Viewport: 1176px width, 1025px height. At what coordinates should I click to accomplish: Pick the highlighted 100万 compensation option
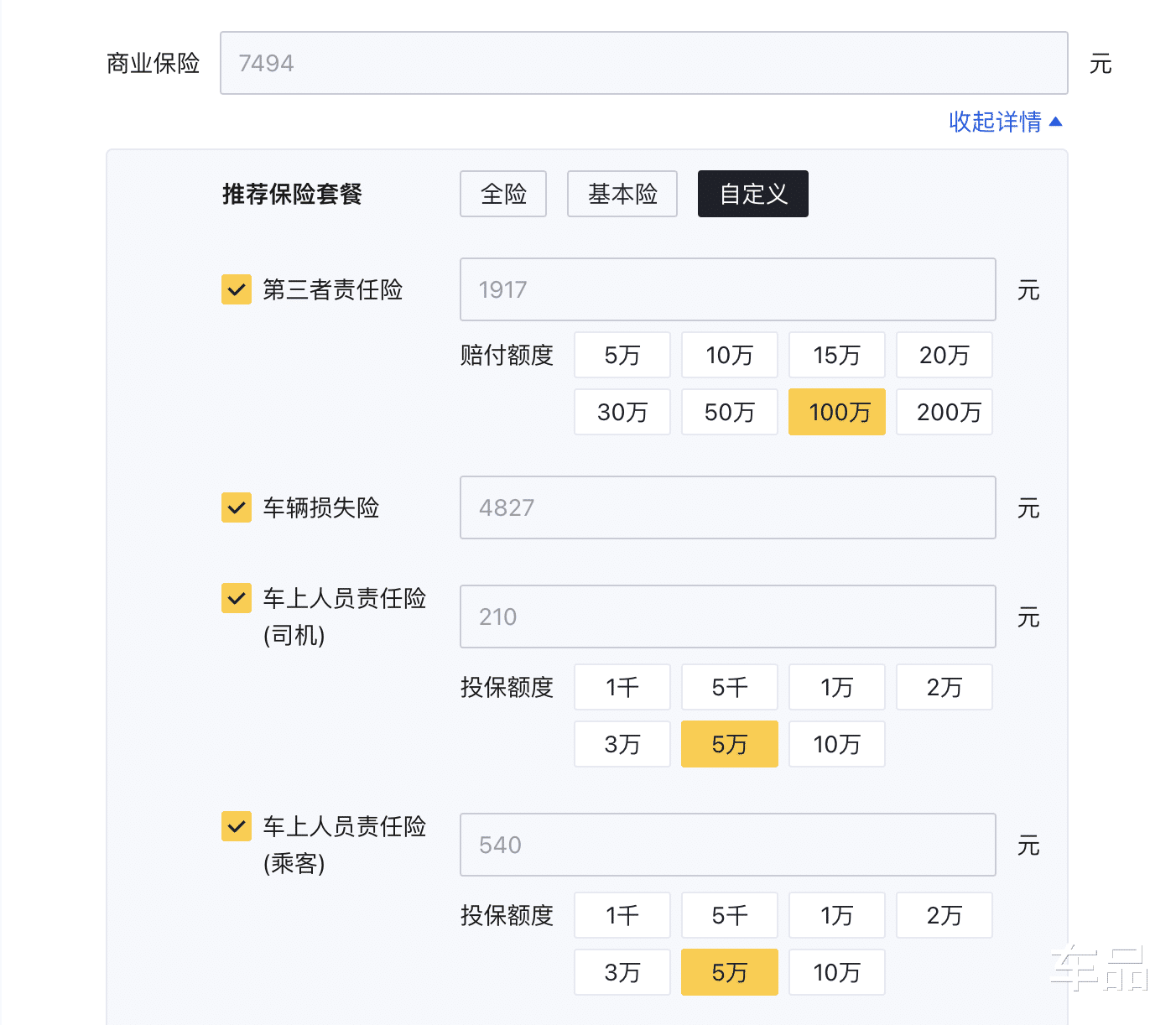[837, 412]
